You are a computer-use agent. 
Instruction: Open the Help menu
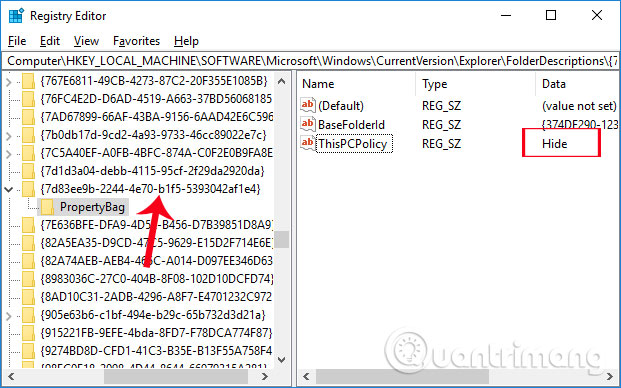(186, 41)
